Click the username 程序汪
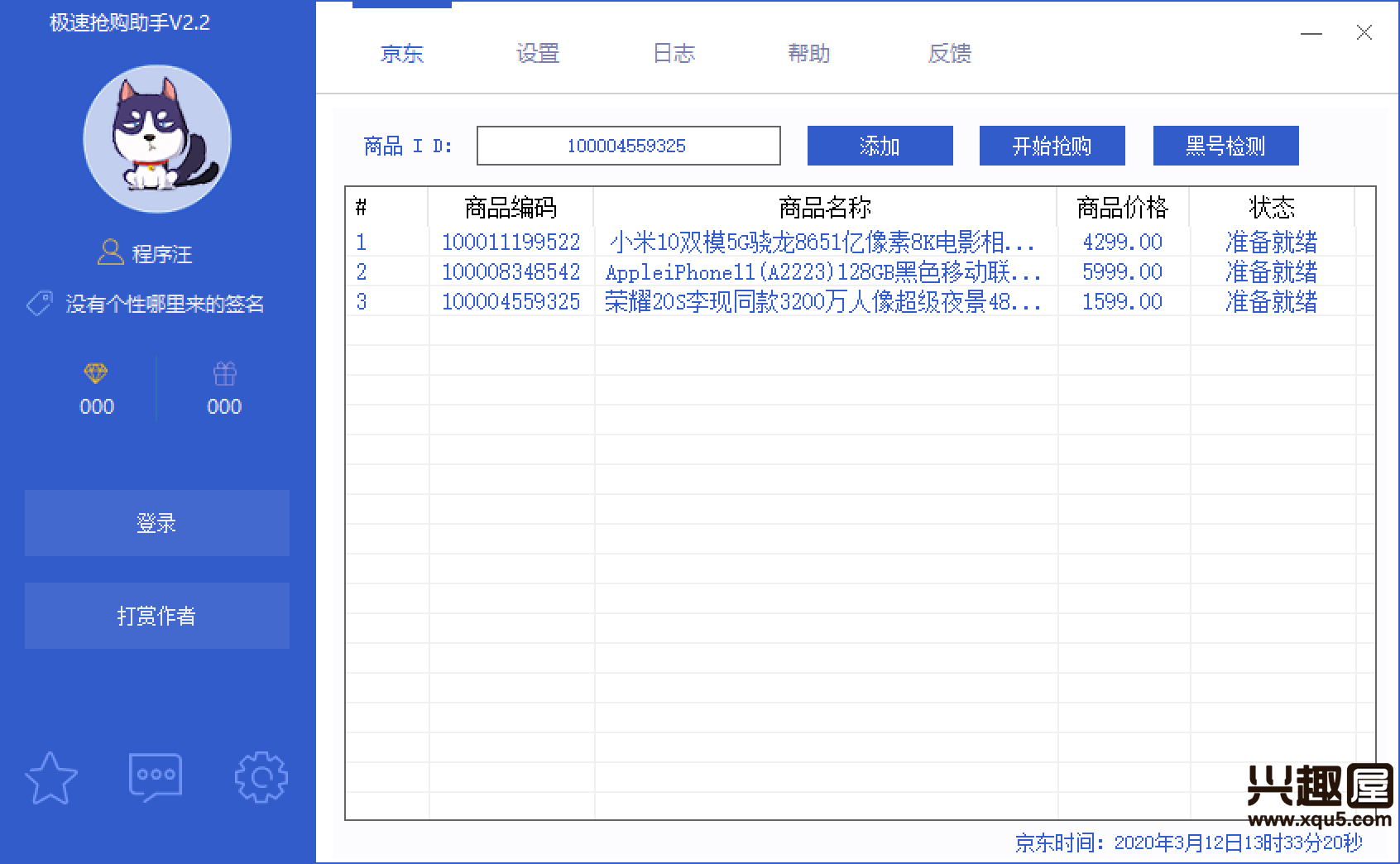 (163, 254)
